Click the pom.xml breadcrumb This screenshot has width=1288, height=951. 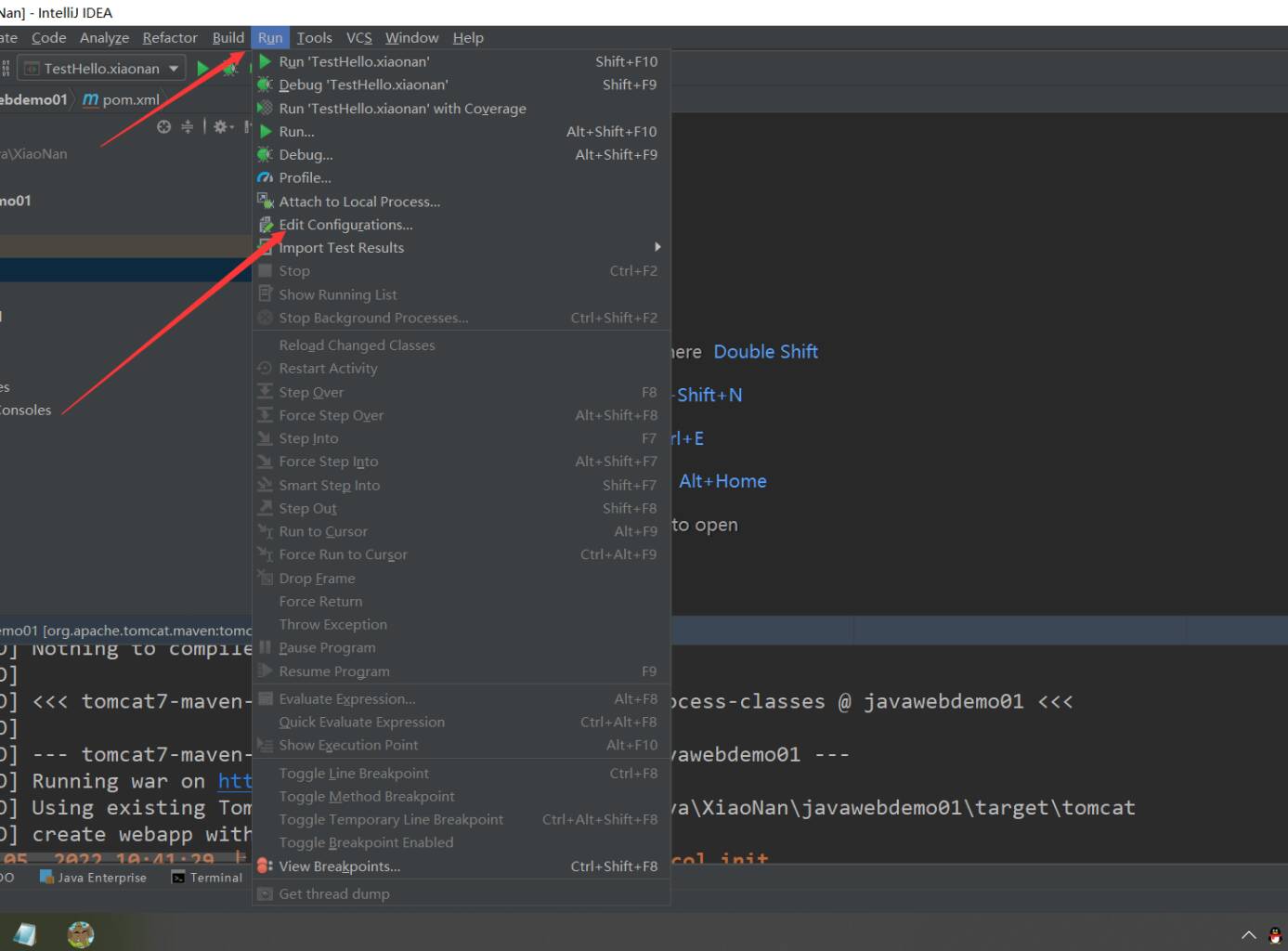tap(122, 99)
